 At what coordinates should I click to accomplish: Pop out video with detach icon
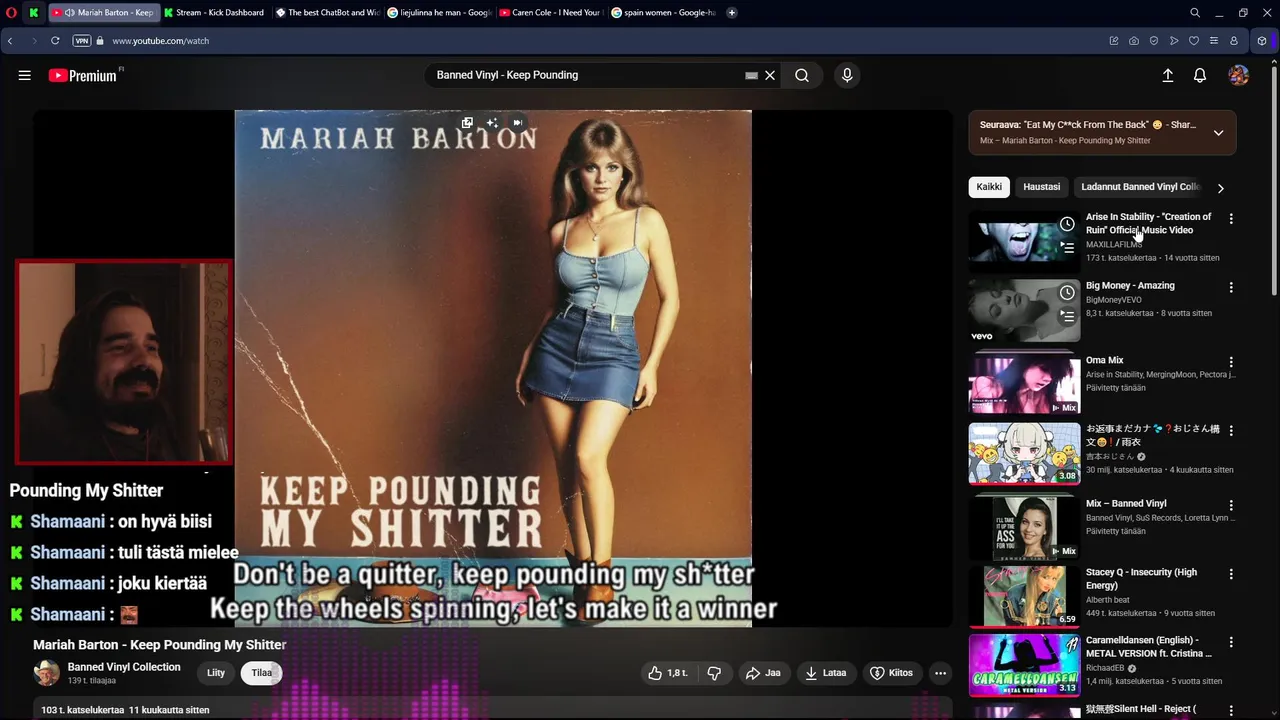point(467,122)
